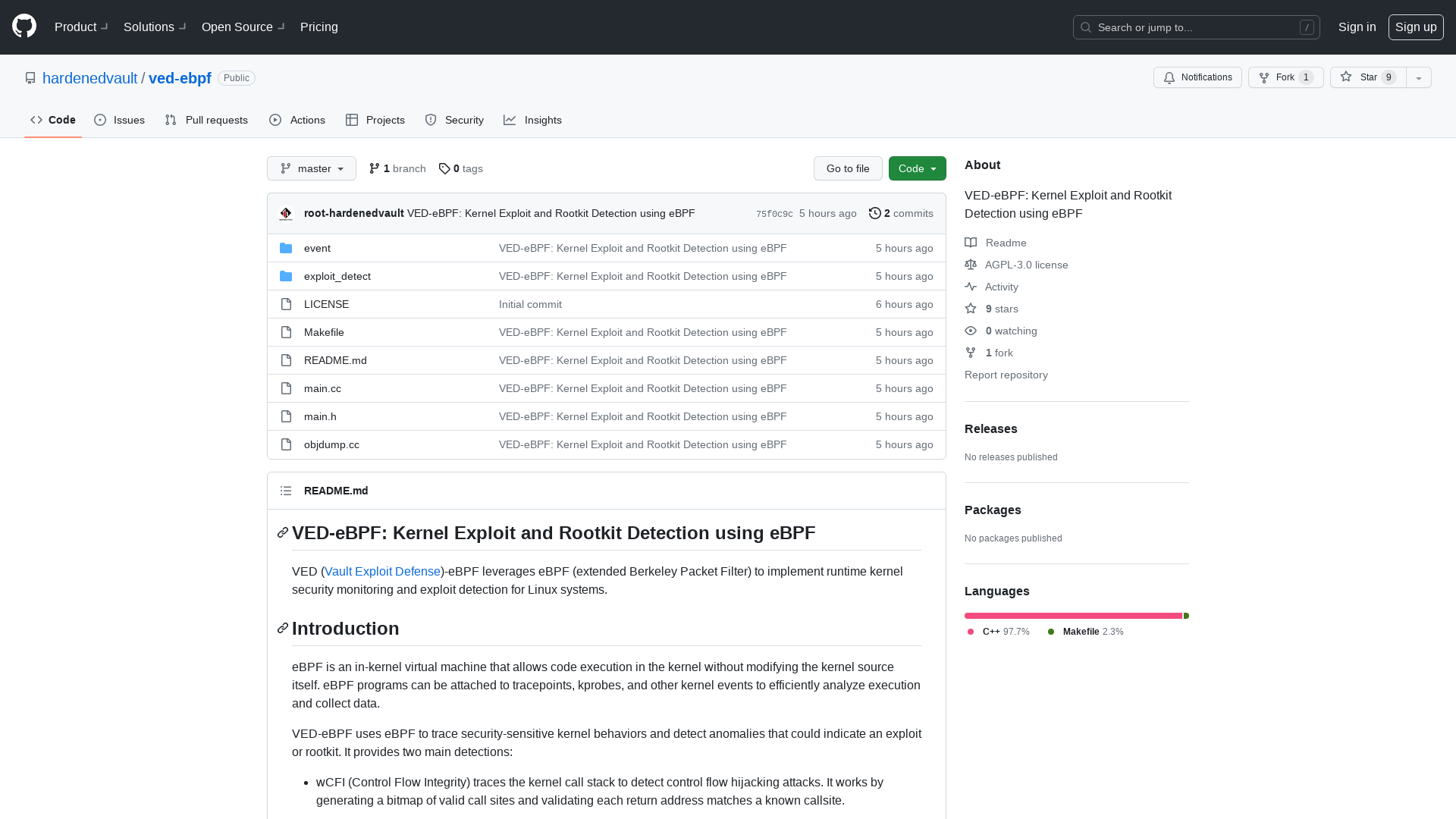Open the GitHub home logo

[x=24, y=27]
